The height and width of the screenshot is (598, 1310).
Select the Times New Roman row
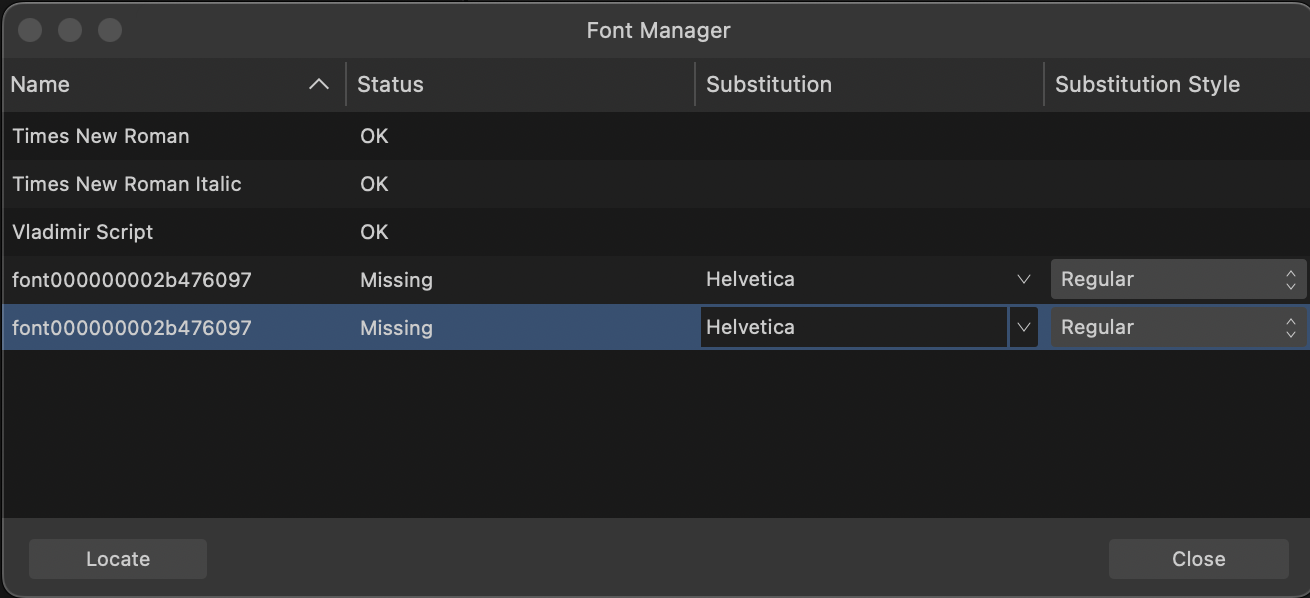click(655, 136)
